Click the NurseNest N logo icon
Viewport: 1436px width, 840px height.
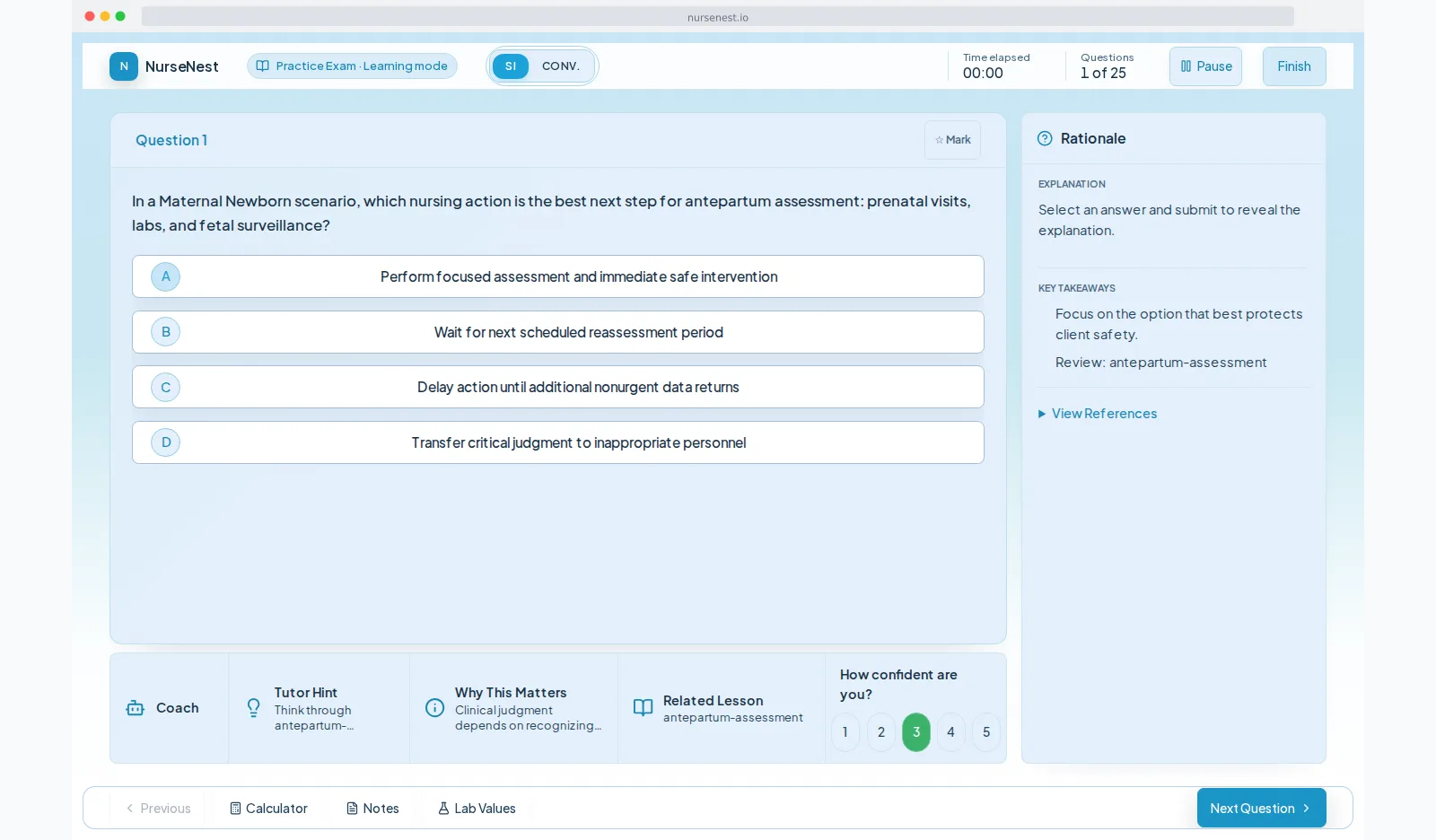click(x=124, y=66)
